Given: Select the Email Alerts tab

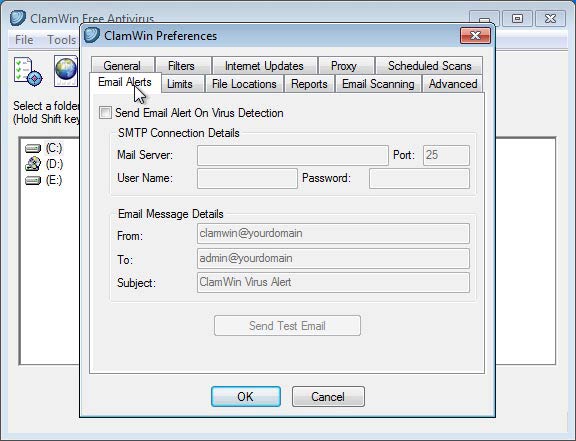Looking at the screenshot, I should click(x=125, y=82).
